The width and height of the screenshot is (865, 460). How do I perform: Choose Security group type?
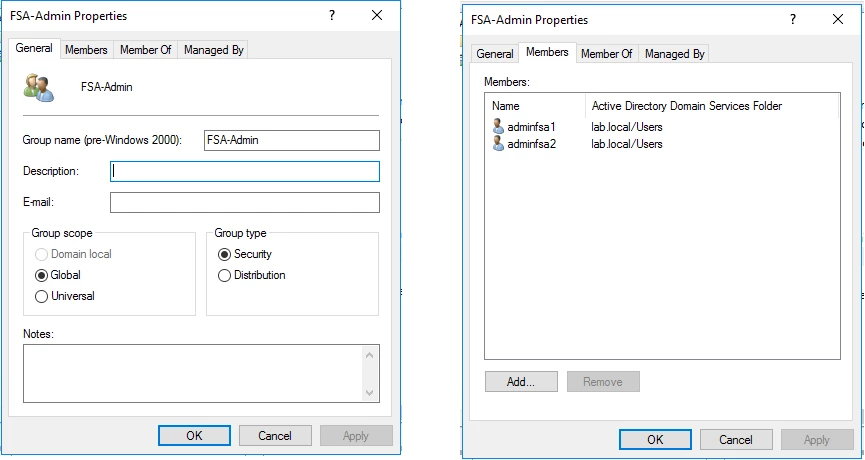[x=245, y=254]
